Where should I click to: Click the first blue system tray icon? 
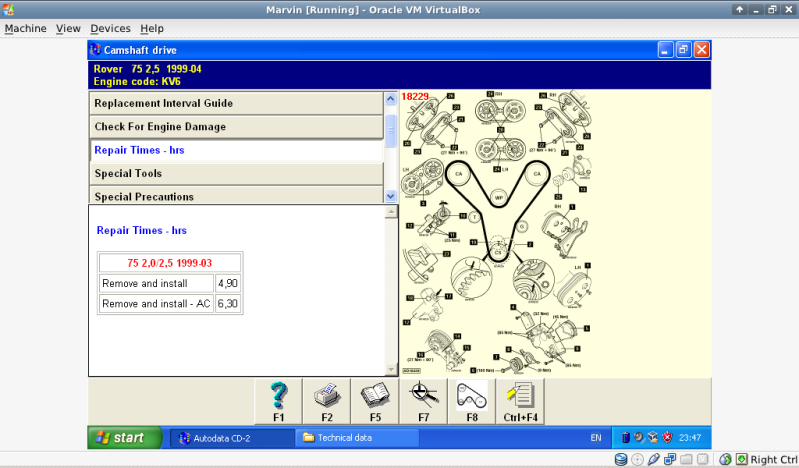[x=626, y=437]
